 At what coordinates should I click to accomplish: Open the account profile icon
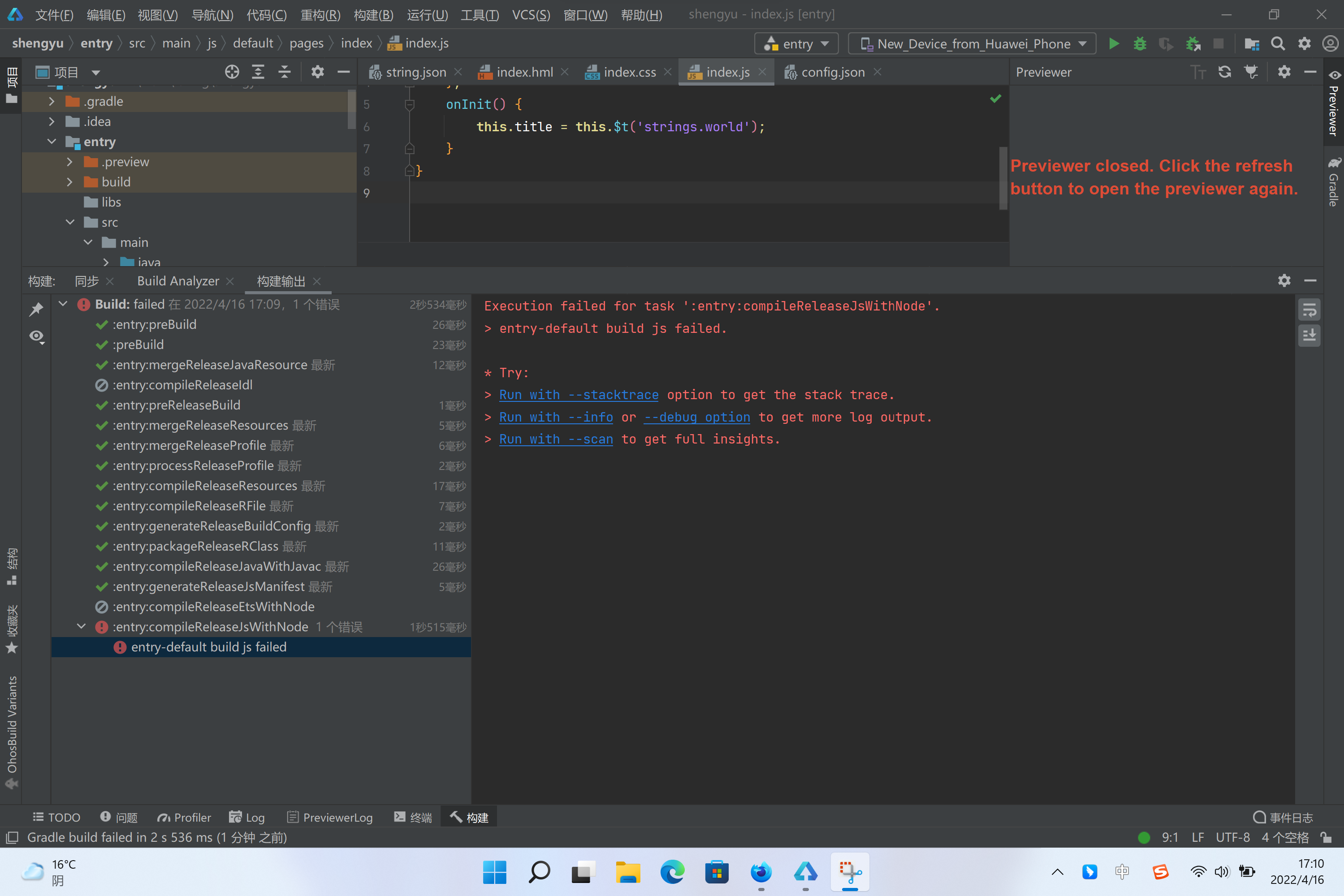click(1331, 43)
